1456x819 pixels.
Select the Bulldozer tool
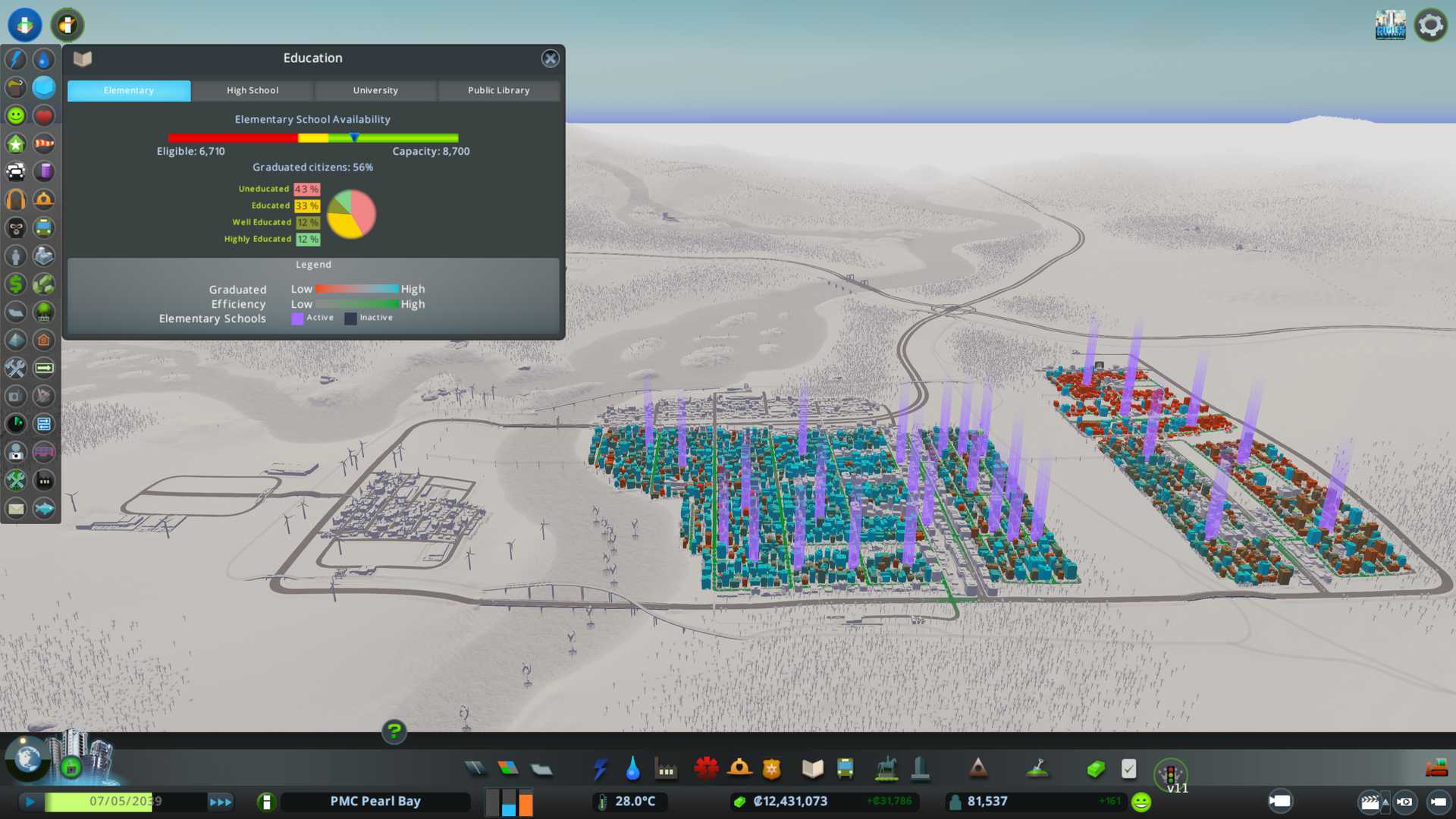[1436, 769]
